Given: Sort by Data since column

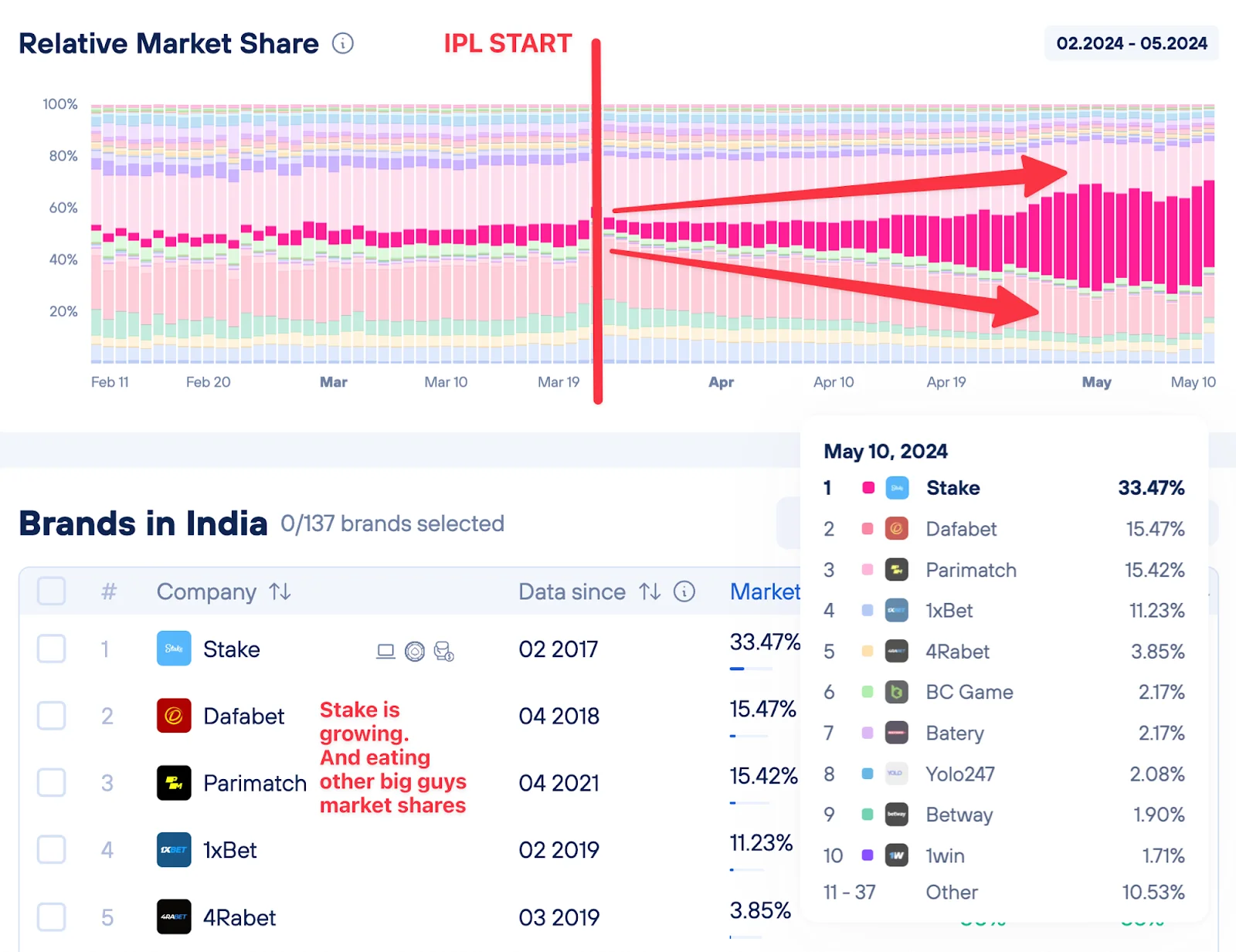Looking at the screenshot, I should (649, 592).
